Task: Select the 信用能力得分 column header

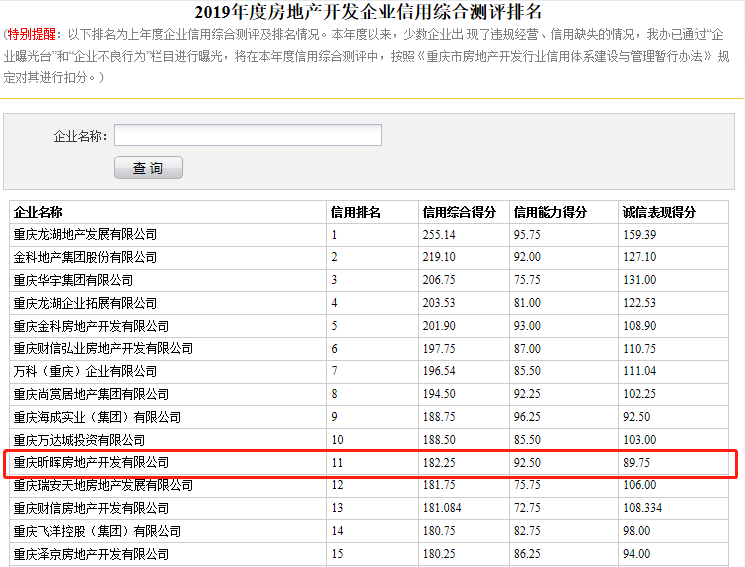Action: click(x=550, y=212)
